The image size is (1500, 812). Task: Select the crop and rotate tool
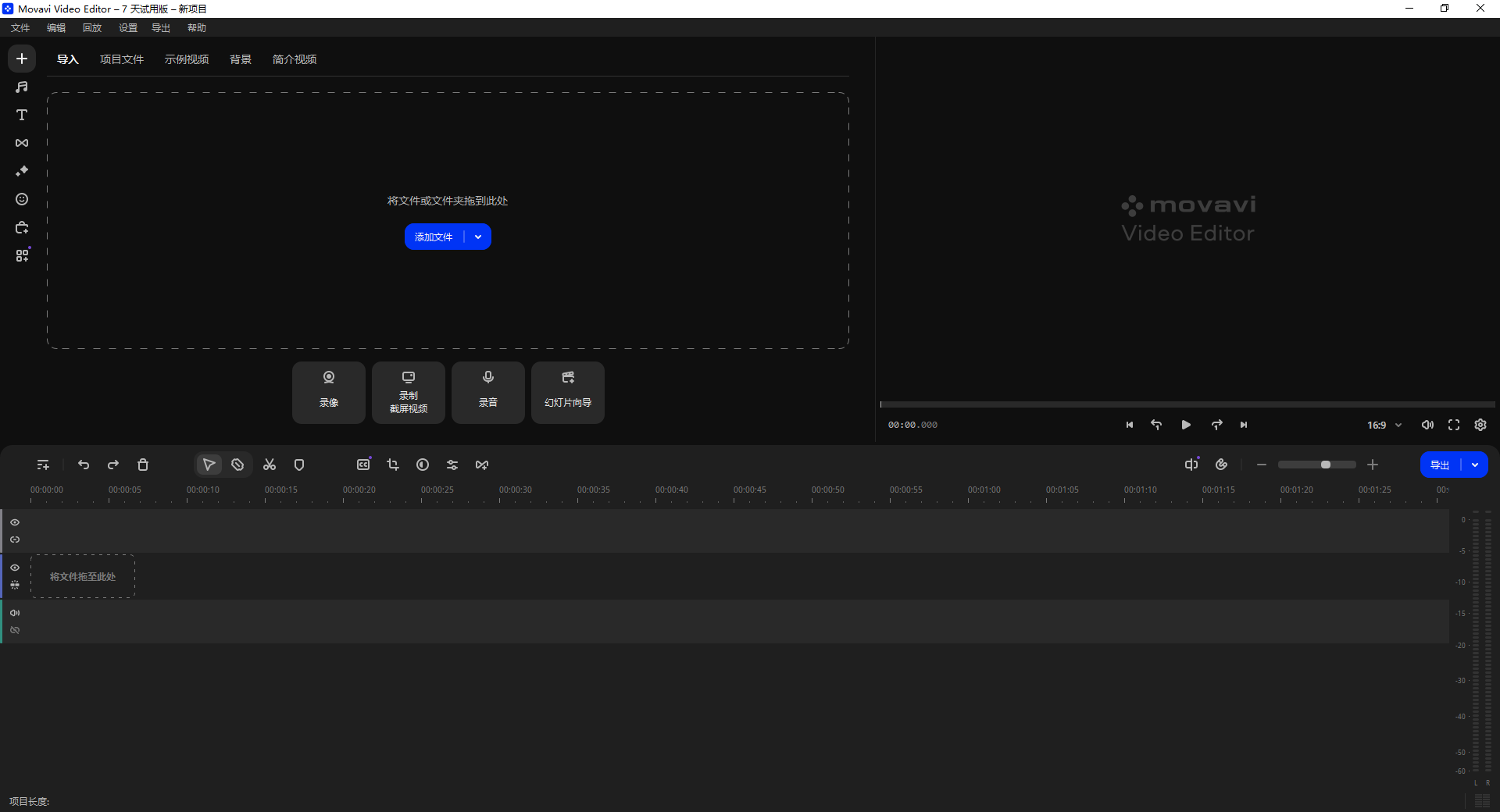[x=393, y=465]
